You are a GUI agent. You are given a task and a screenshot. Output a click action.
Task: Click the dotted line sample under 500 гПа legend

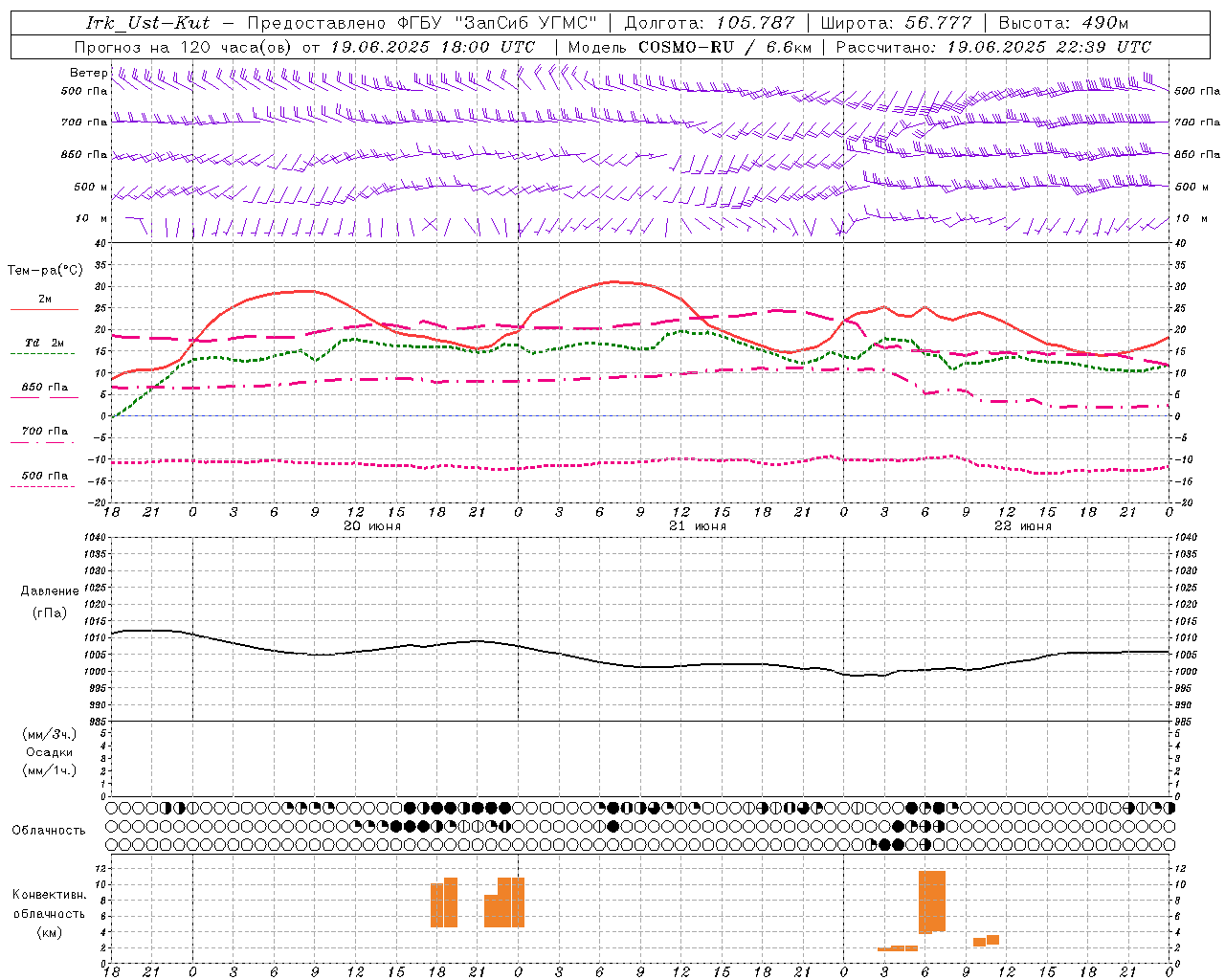42,486
